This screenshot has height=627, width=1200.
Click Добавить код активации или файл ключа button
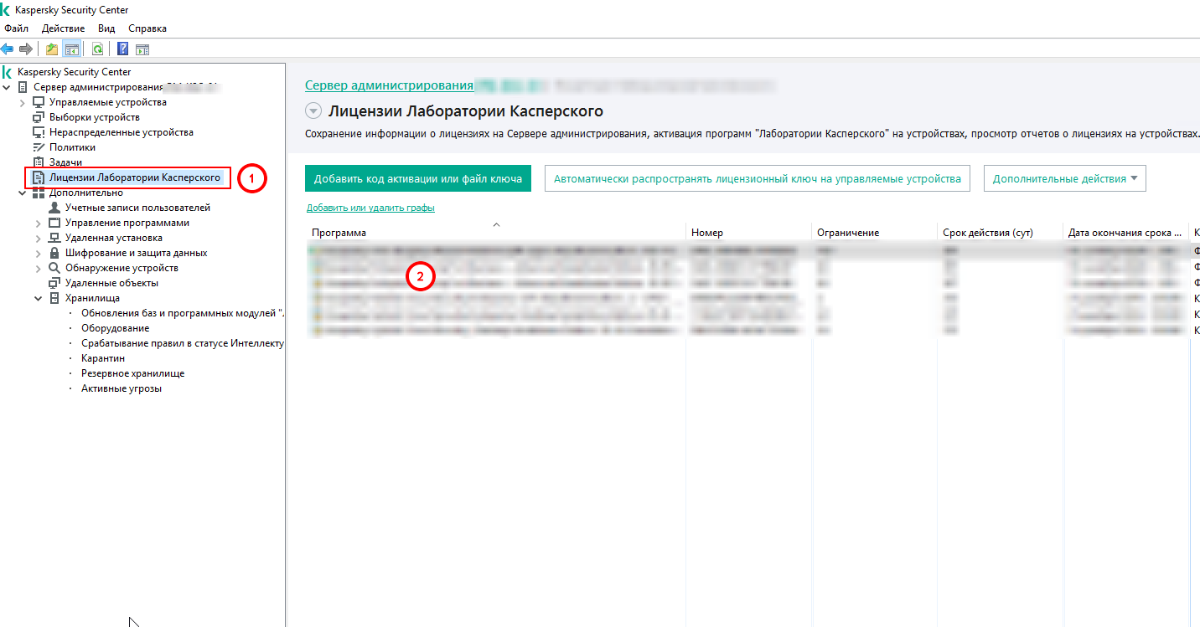(x=418, y=179)
